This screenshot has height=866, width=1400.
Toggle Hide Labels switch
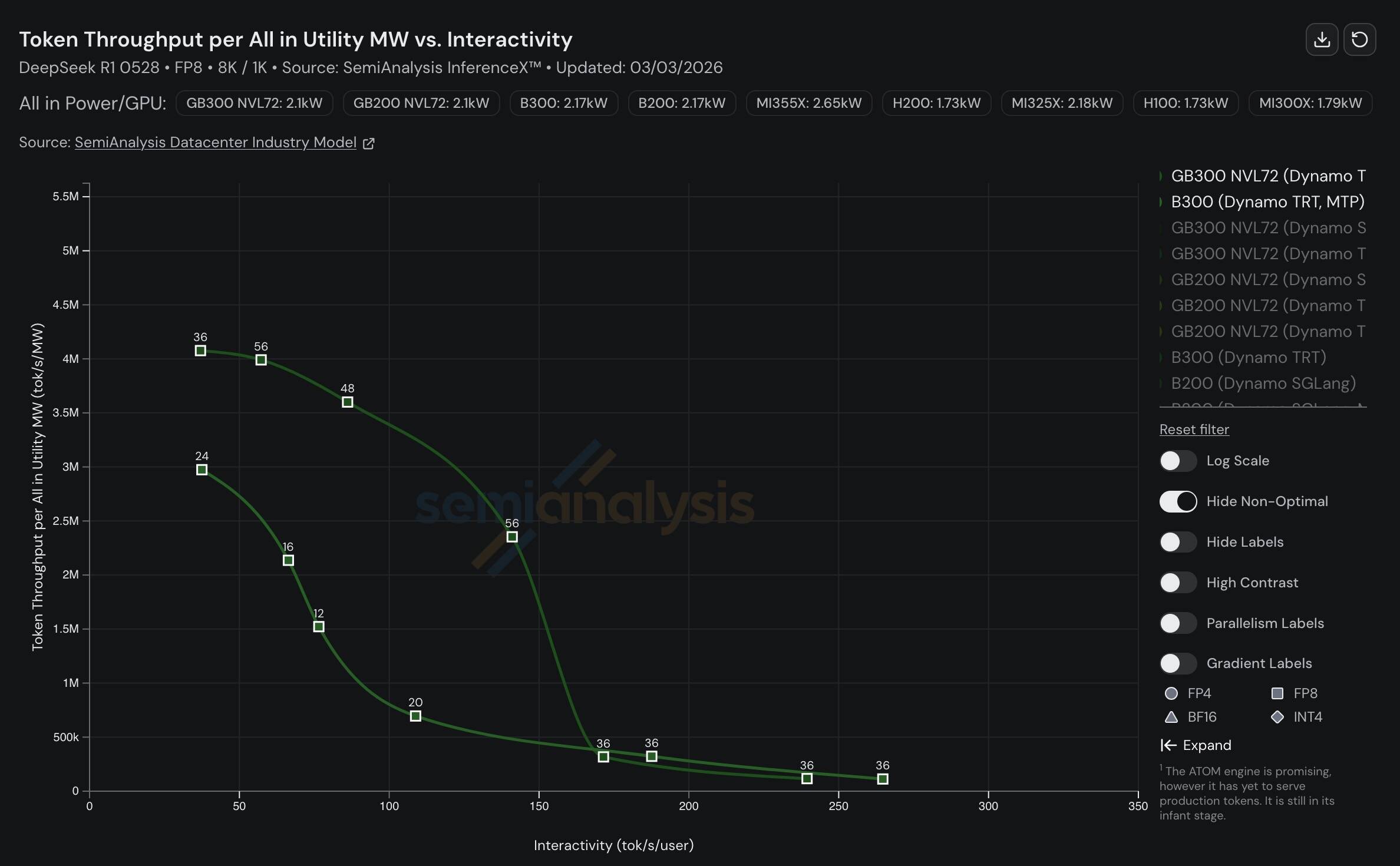point(1178,542)
